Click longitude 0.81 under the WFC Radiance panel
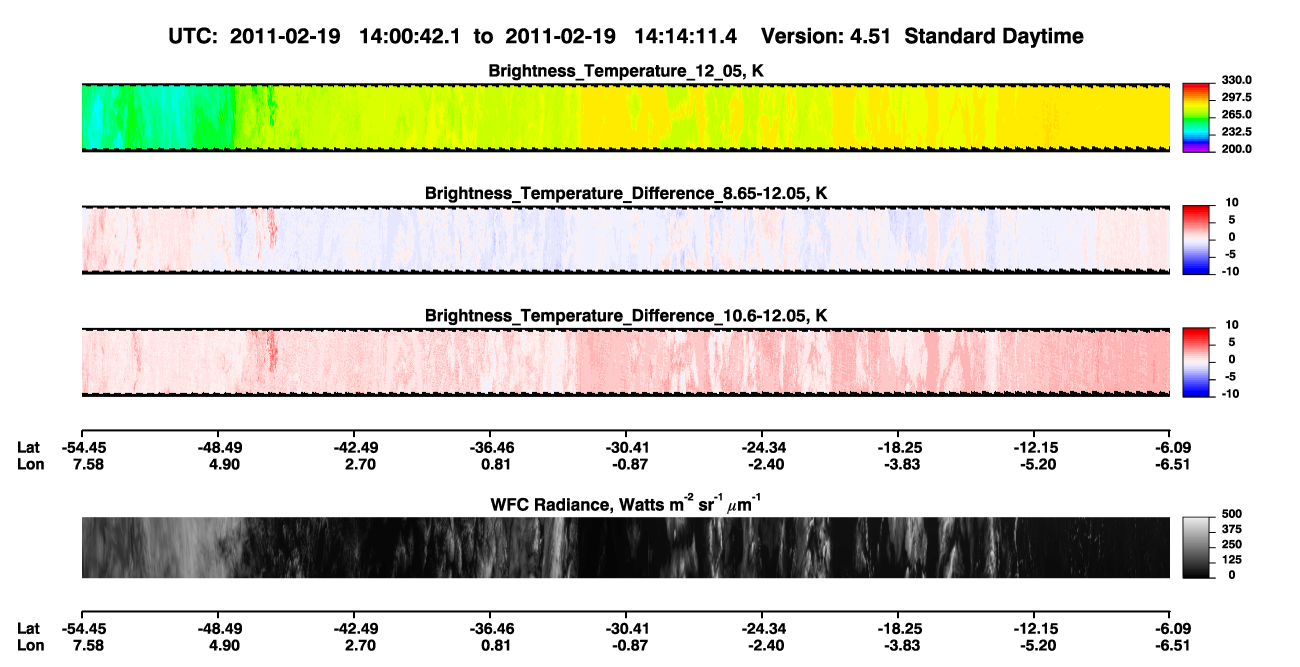1300x667 pixels. coord(496,644)
